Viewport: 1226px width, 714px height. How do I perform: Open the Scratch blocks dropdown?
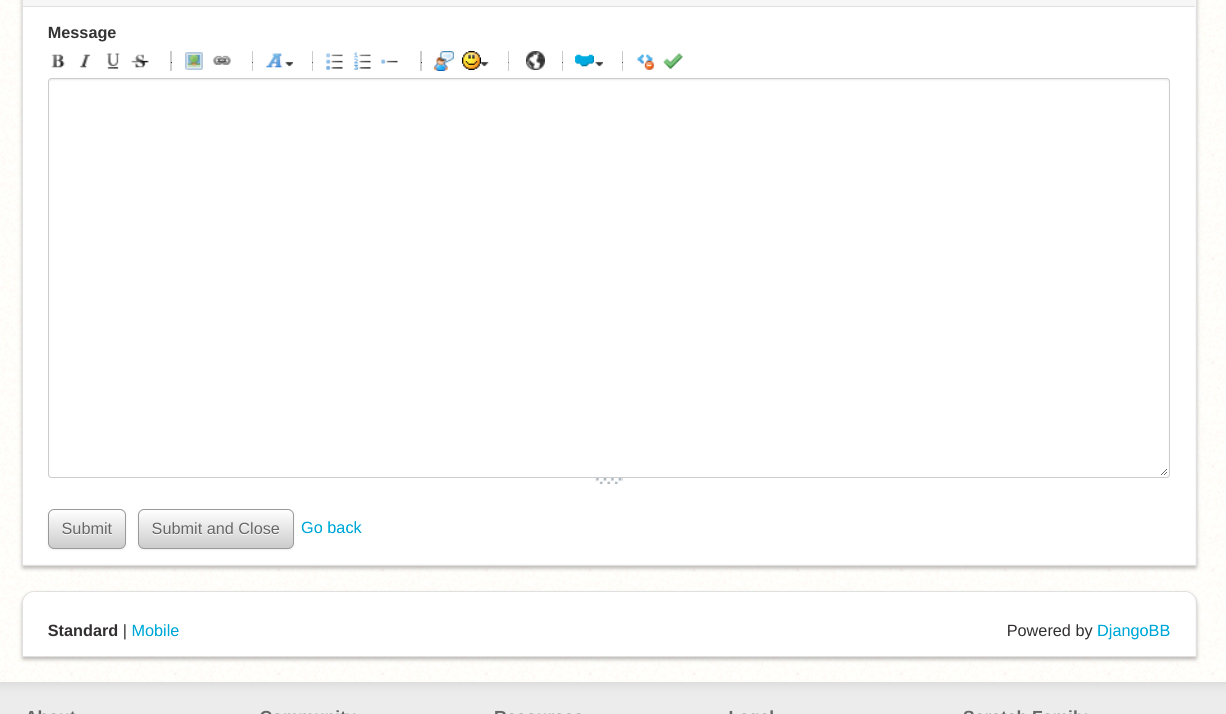(x=589, y=61)
